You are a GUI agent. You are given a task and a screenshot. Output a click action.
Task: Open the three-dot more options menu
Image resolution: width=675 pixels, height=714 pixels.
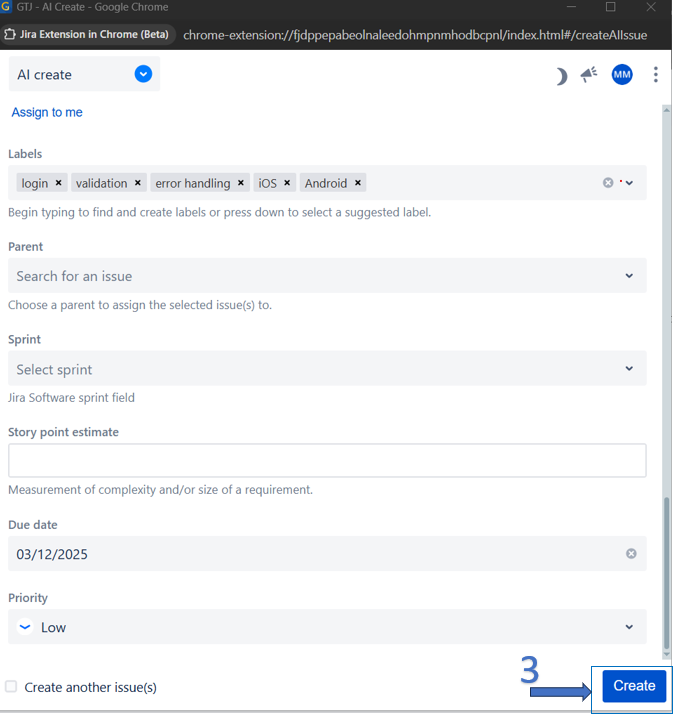(656, 75)
